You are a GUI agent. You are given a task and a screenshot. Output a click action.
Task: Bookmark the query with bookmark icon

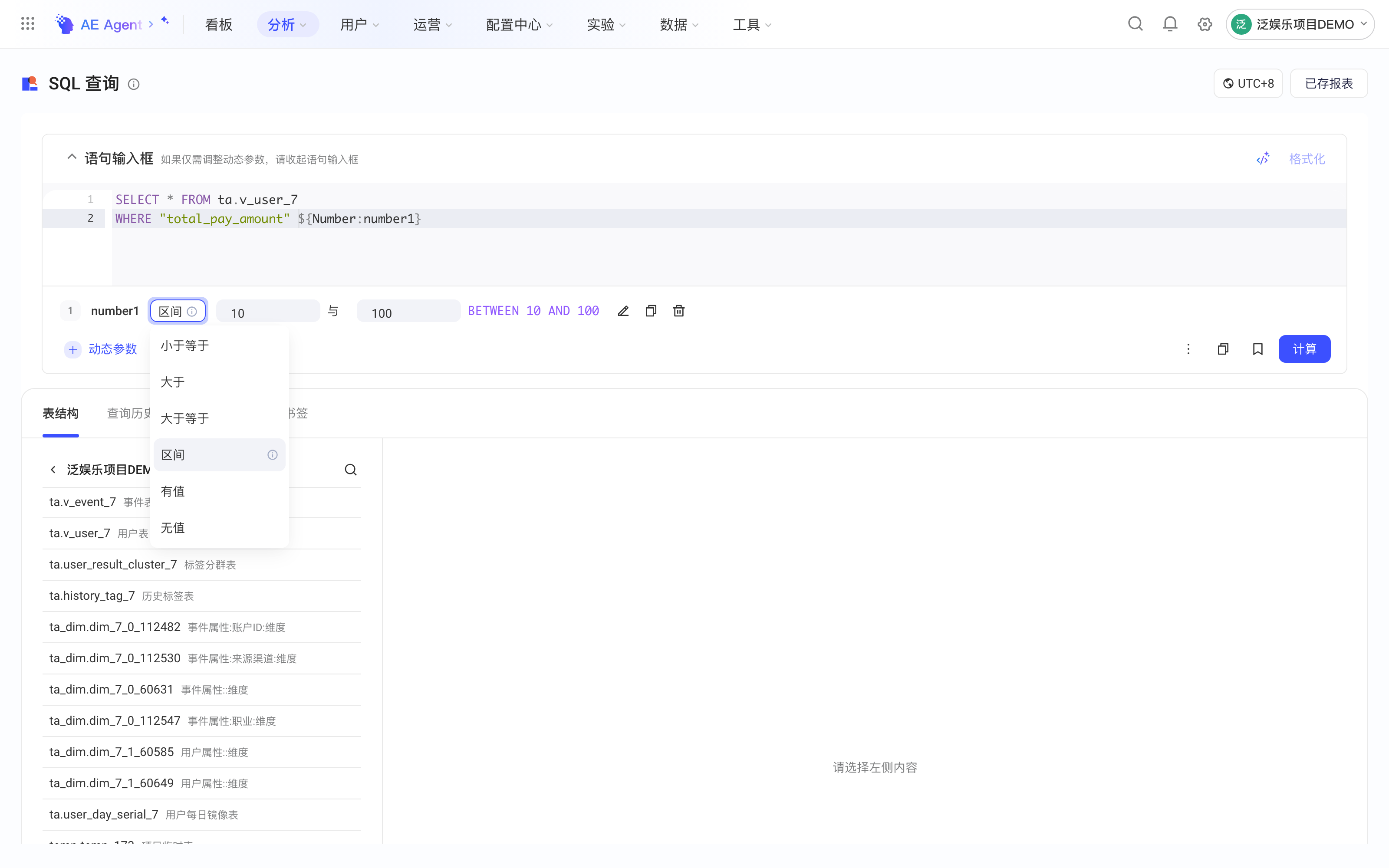(x=1257, y=349)
